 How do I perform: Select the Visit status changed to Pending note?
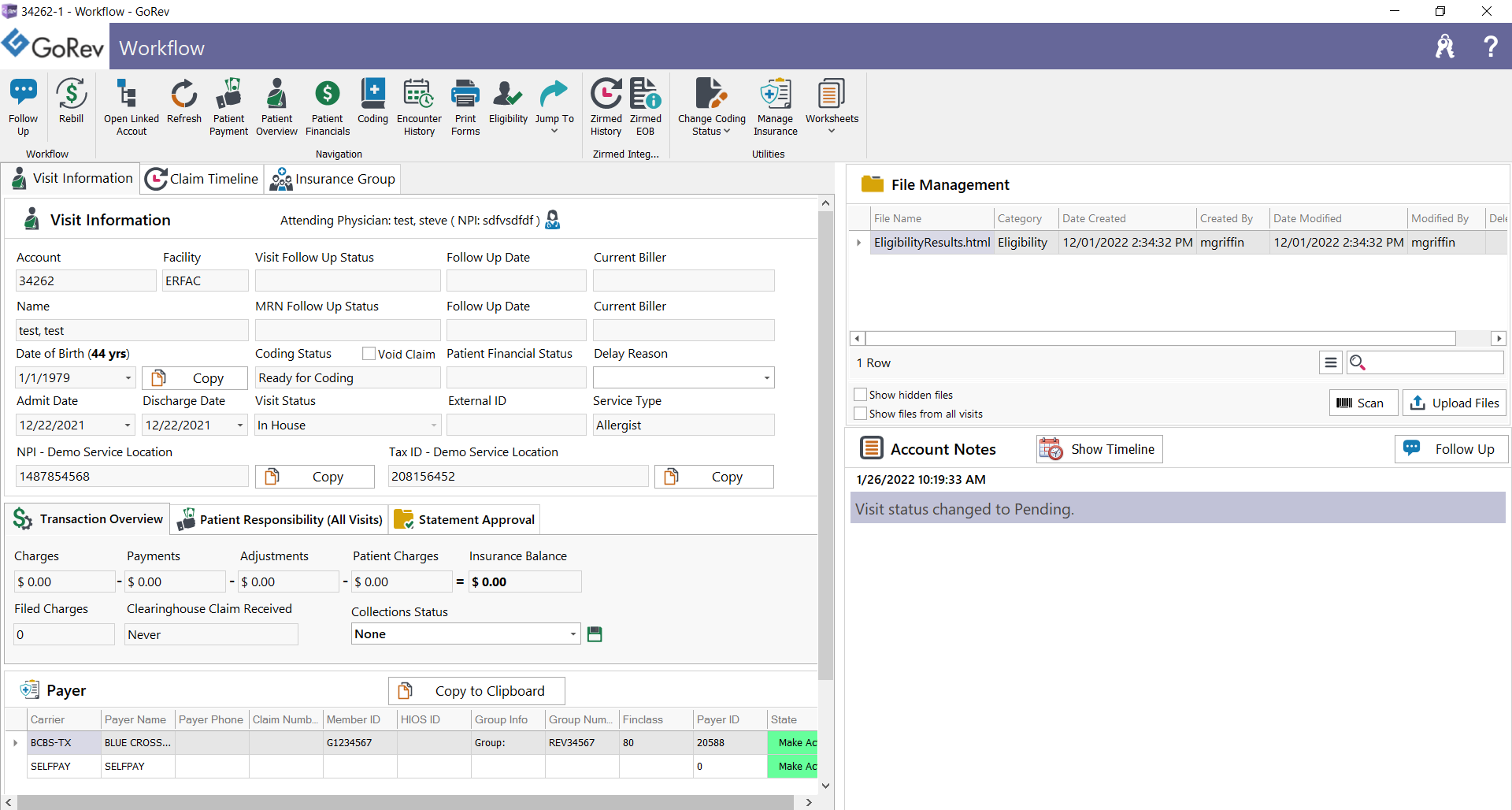1177,509
